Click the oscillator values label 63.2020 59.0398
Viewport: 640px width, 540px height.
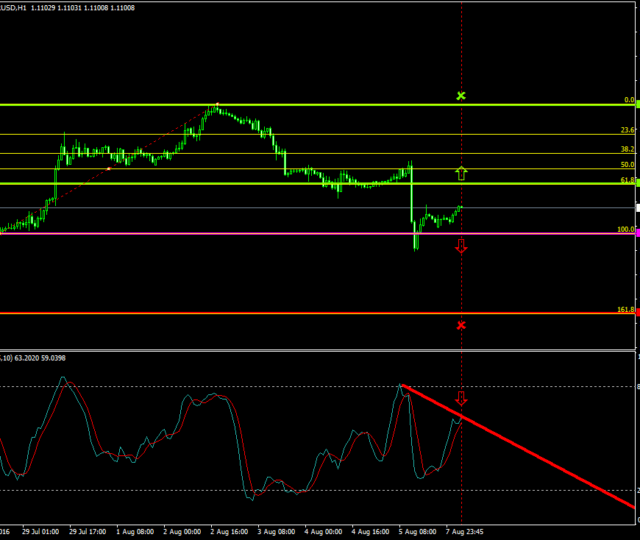pyautogui.click(x=40, y=358)
